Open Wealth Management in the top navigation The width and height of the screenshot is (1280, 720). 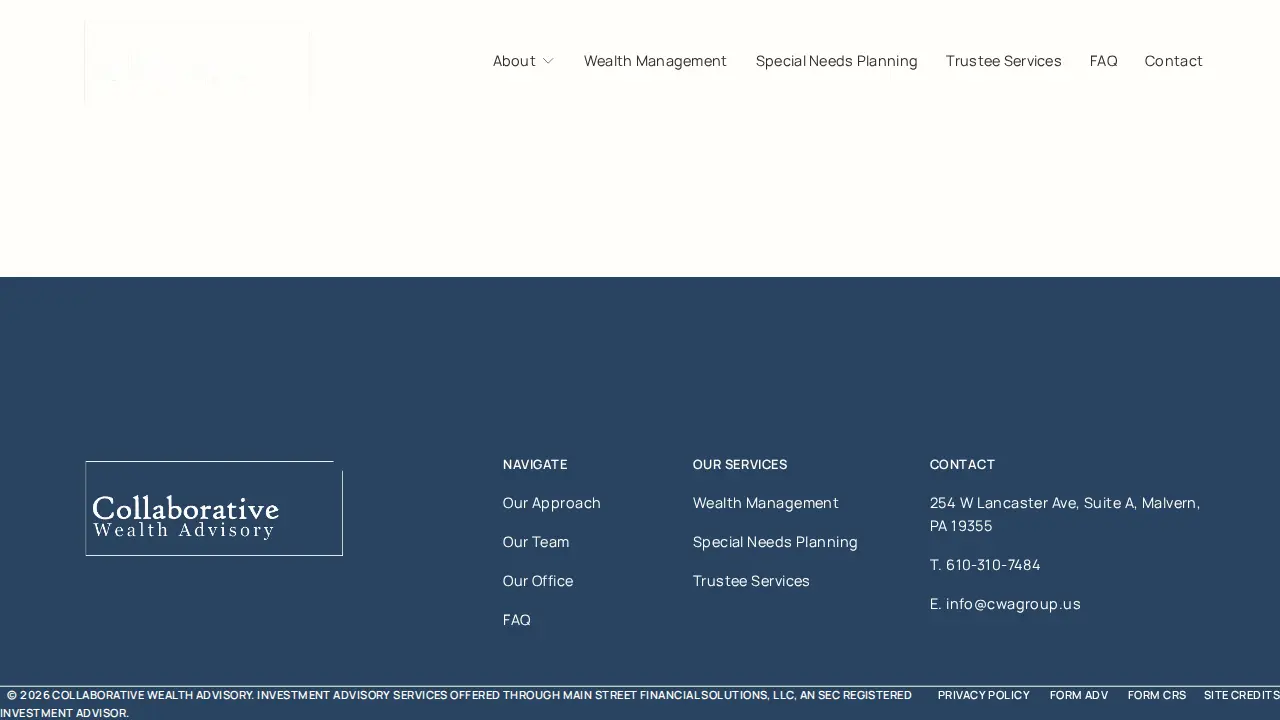coord(655,61)
